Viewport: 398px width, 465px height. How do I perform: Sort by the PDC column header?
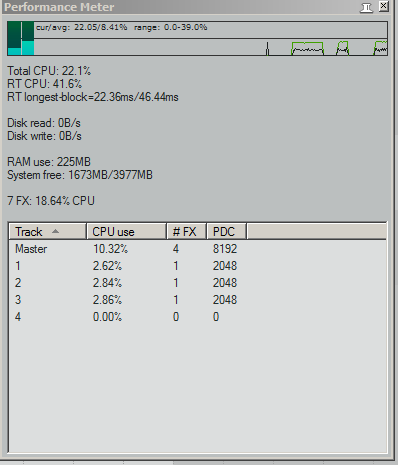click(227, 231)
